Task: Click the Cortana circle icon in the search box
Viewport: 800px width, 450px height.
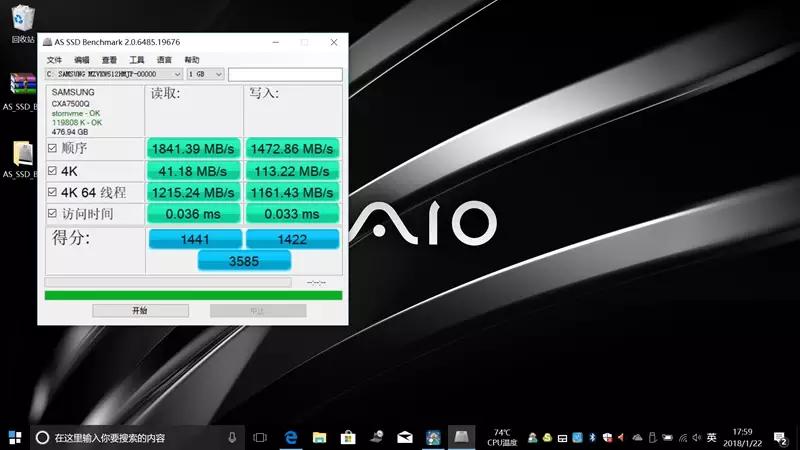Action: pyautogui.click(x=42, y=437)
